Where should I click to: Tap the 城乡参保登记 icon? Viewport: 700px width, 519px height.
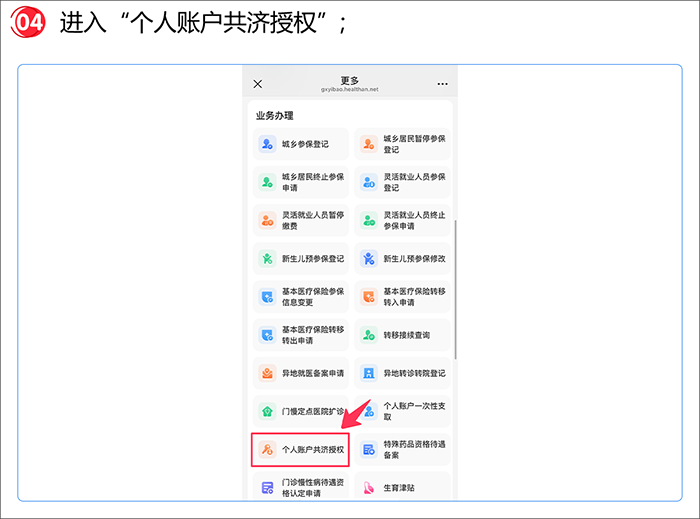pyautogui.click(x=267, y=144)
